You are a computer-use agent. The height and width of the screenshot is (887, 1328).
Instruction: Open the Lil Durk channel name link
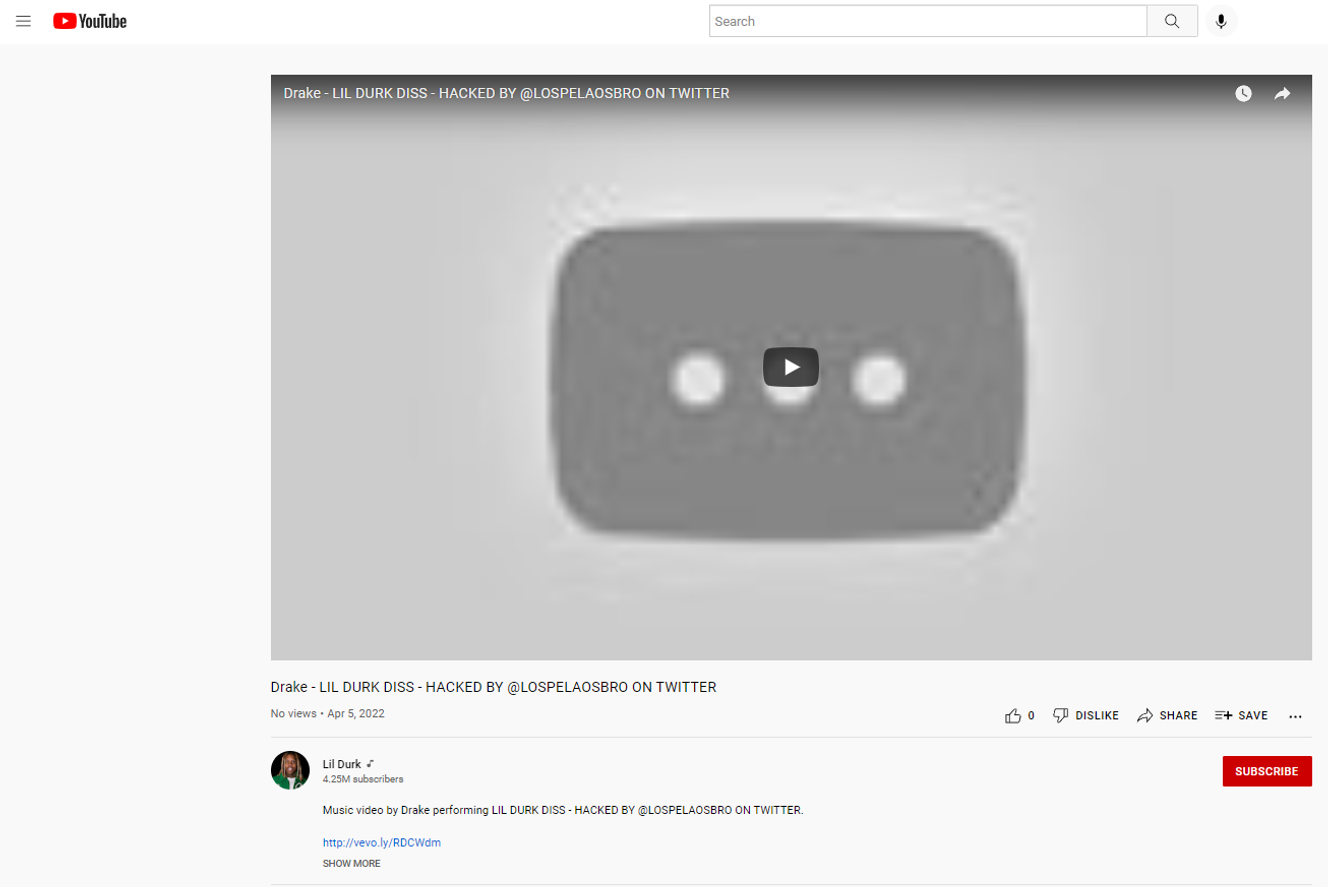[x=342, y=764]
